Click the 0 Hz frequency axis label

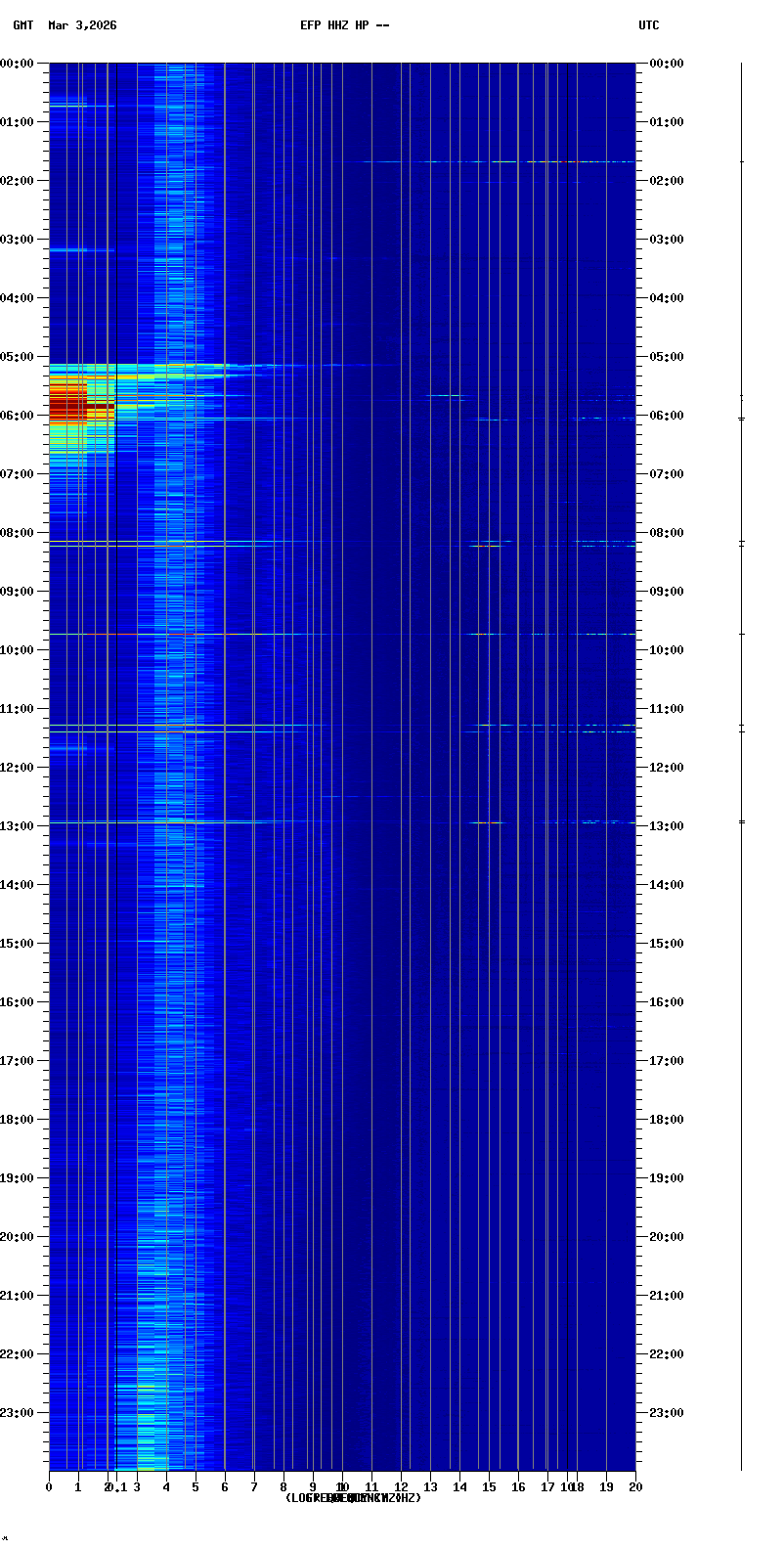point(49,1487)
